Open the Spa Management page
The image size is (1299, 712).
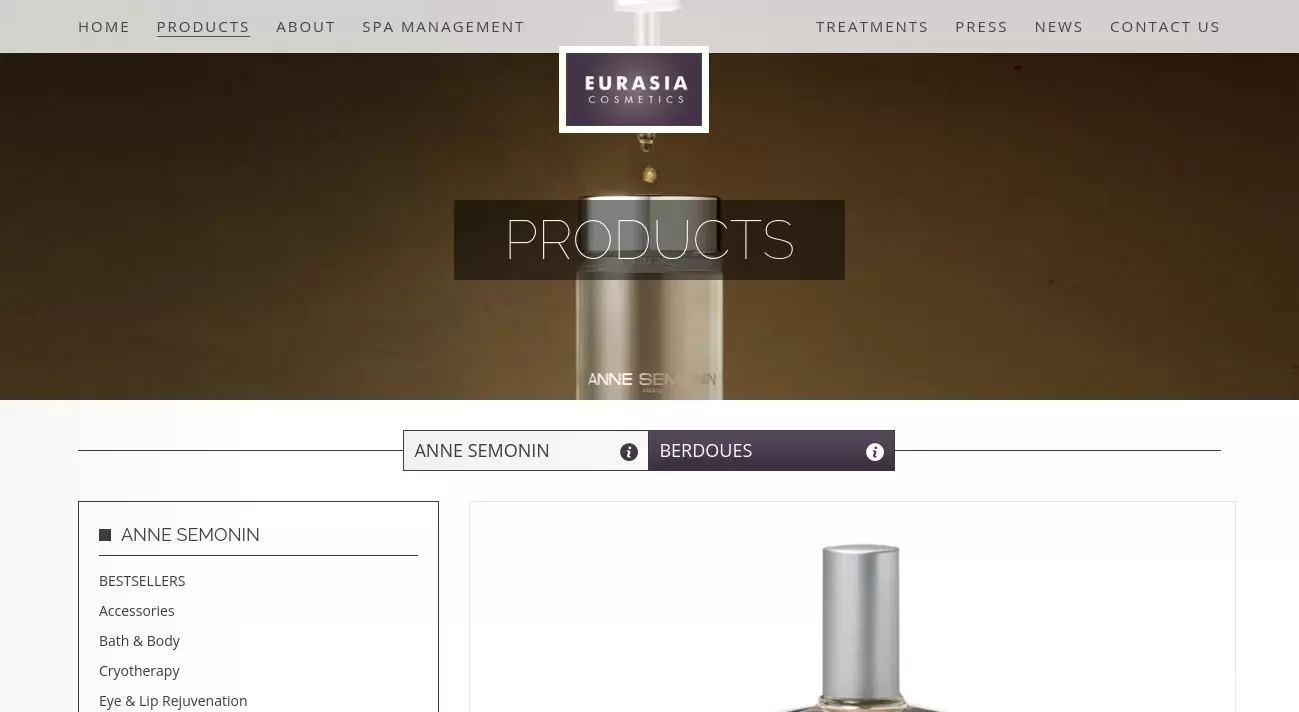(443, 27)
